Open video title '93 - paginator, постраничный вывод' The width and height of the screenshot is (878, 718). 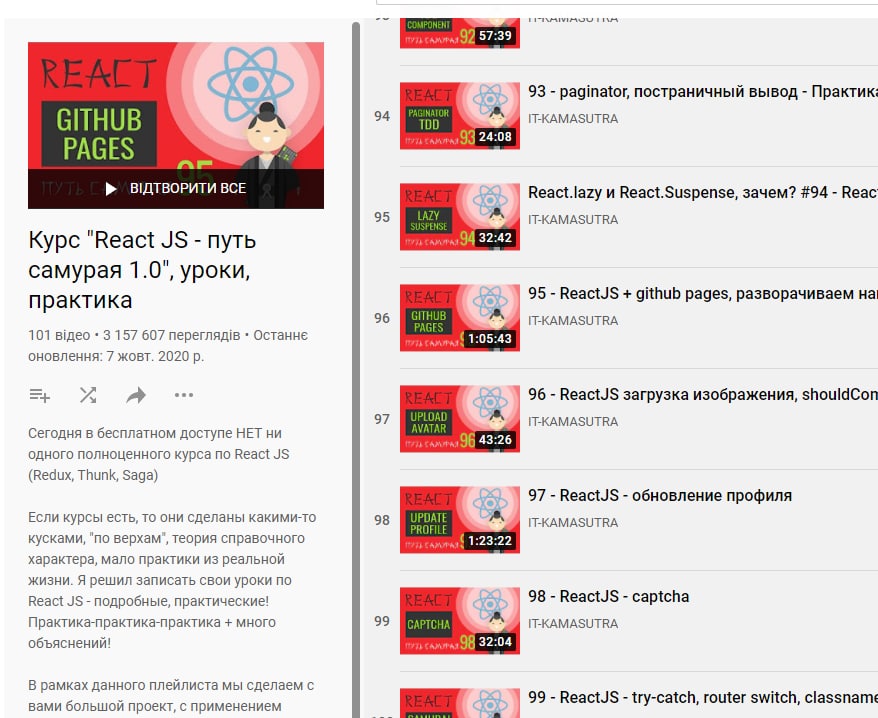tap(703, 91)
